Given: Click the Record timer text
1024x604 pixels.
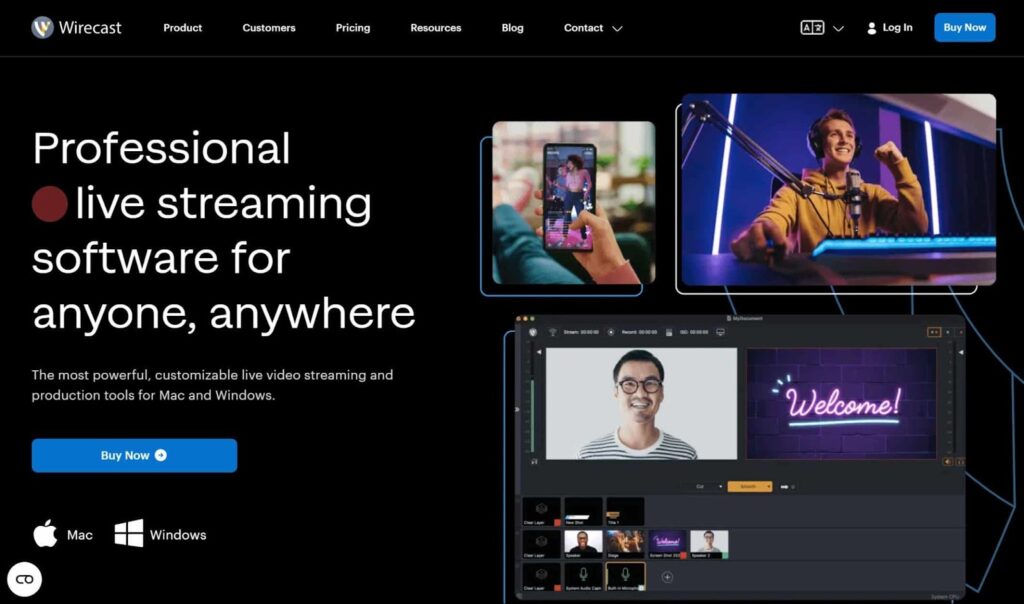Looking at the screenshot, I should pyautogui.click(x=639, y=332).
